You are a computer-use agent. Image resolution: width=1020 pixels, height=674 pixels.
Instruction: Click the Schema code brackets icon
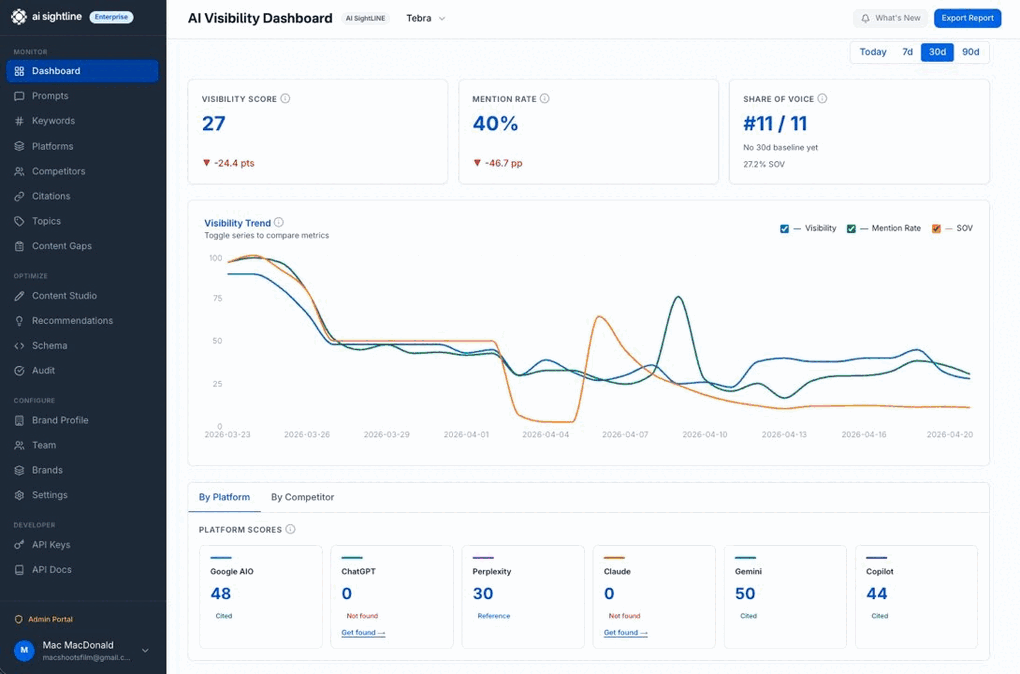point(19,346)
